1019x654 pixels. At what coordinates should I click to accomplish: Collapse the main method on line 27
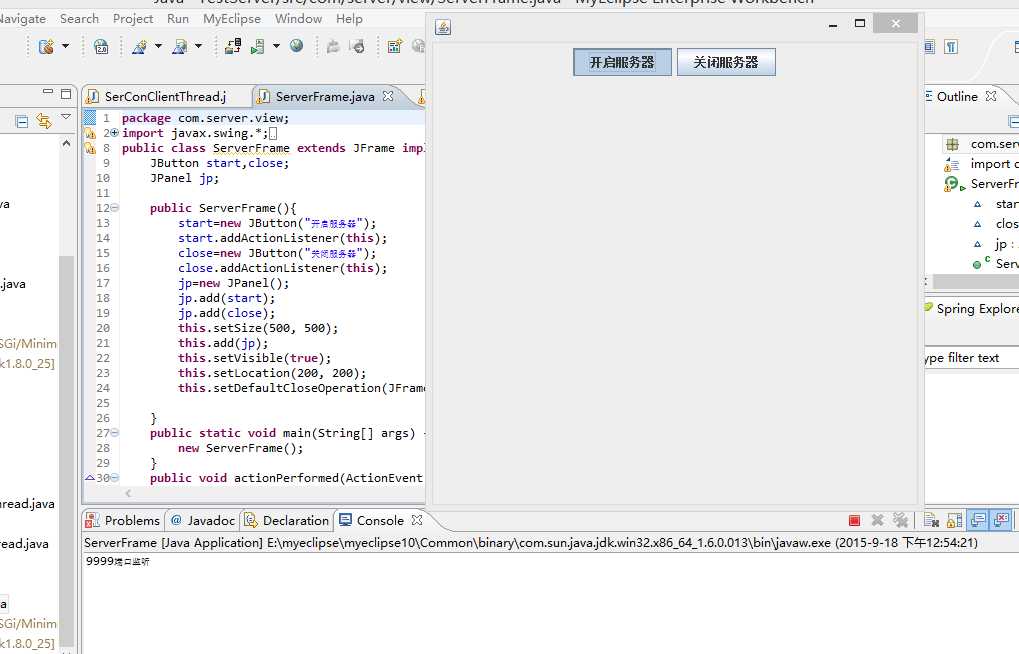(114, 433)
